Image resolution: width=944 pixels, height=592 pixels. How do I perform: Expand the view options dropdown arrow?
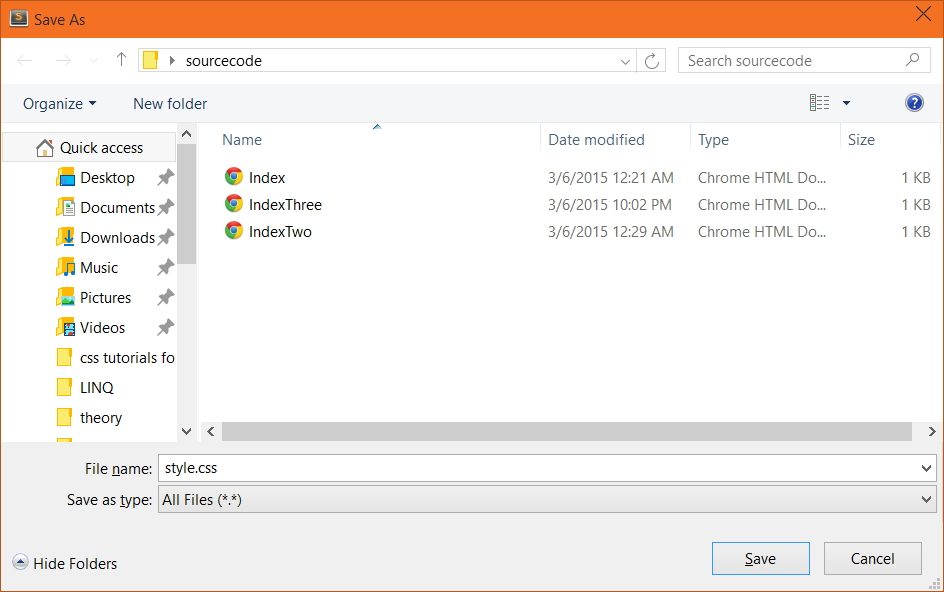846,103
